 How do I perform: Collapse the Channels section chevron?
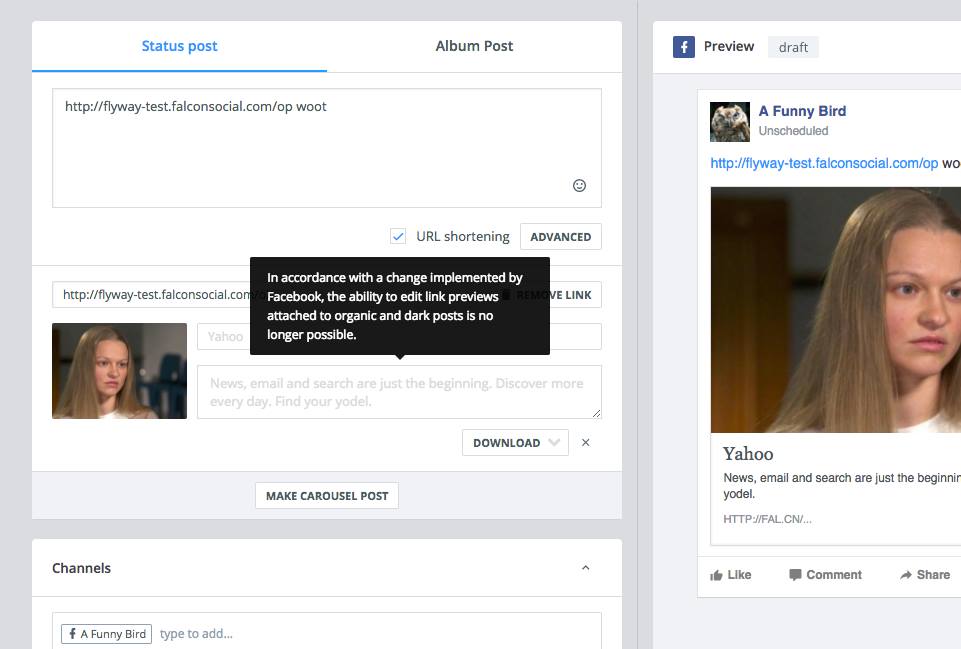point(585,567)
